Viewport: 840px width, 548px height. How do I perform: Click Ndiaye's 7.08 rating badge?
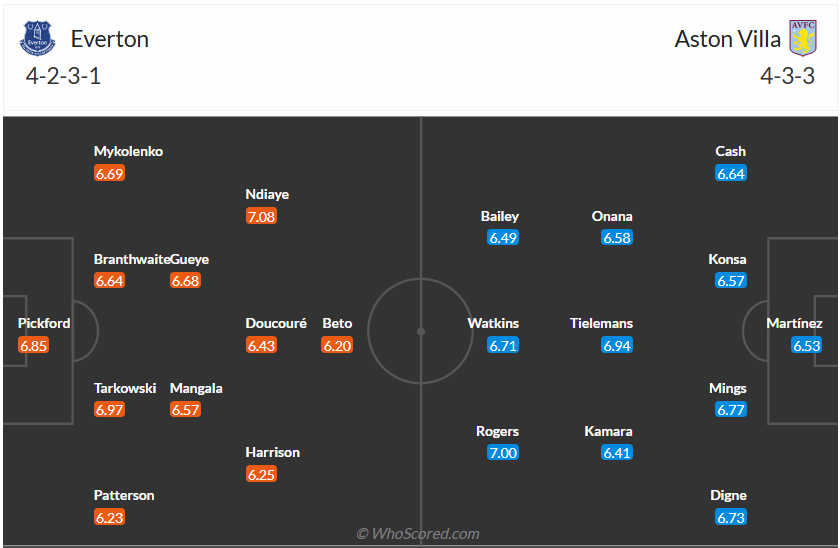[261, 216]
